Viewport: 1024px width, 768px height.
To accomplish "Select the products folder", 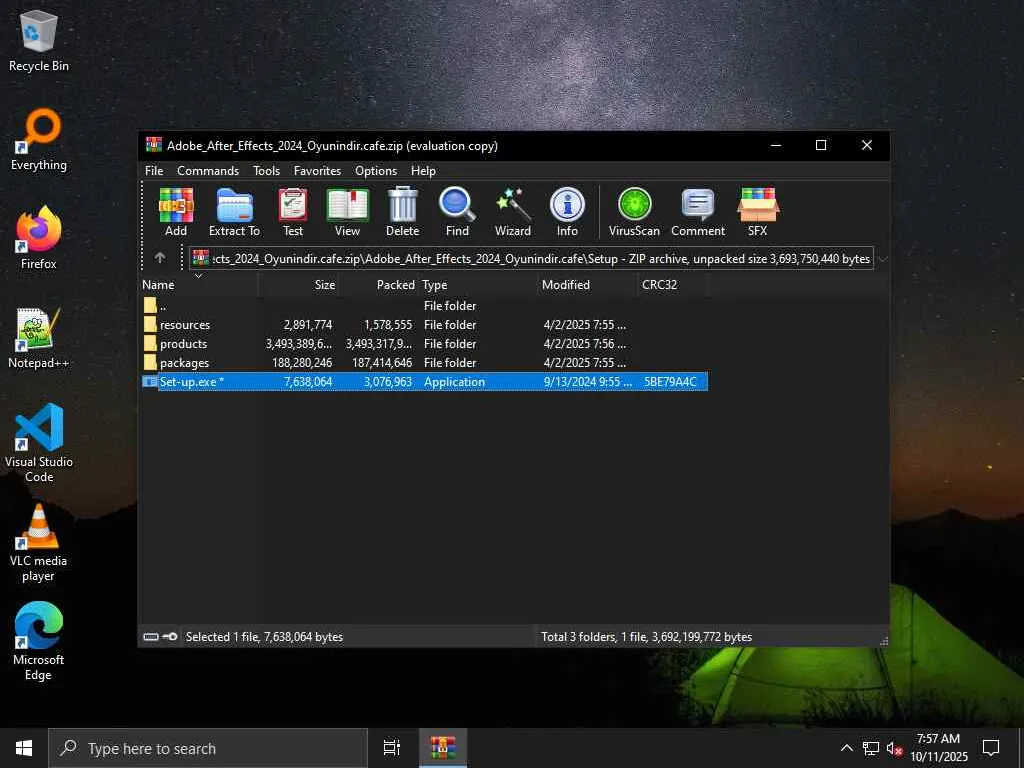I will [424, 344].
